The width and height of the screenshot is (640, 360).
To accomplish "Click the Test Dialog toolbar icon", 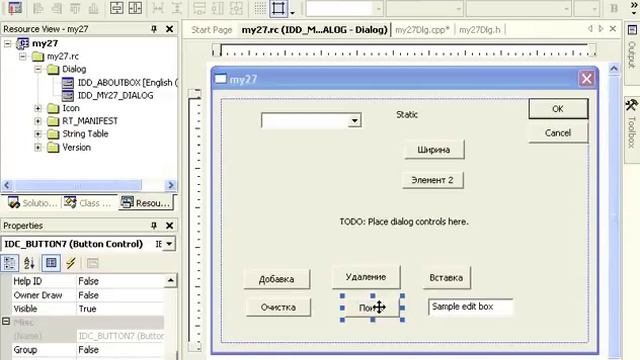I will (15, 8).
